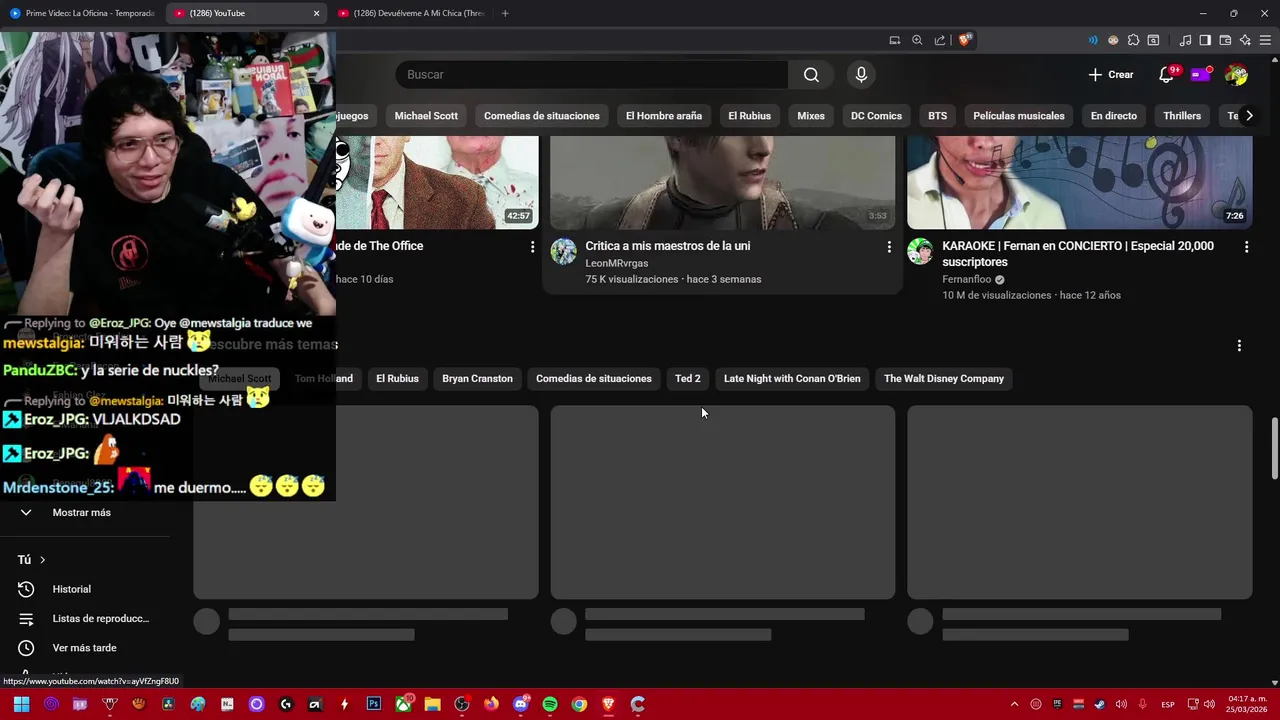Image resolution: width=1280 pixels, height=720 pixels.
Task: Click the zoom magnifier icon in address bar
Action: [917, 40]
